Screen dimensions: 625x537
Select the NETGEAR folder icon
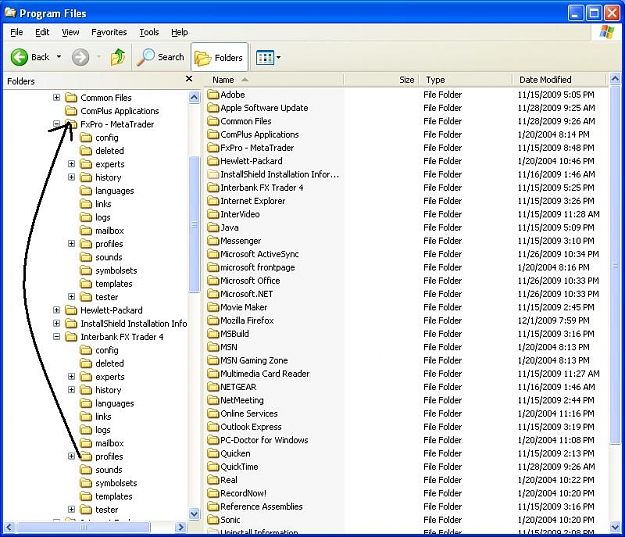213,387
